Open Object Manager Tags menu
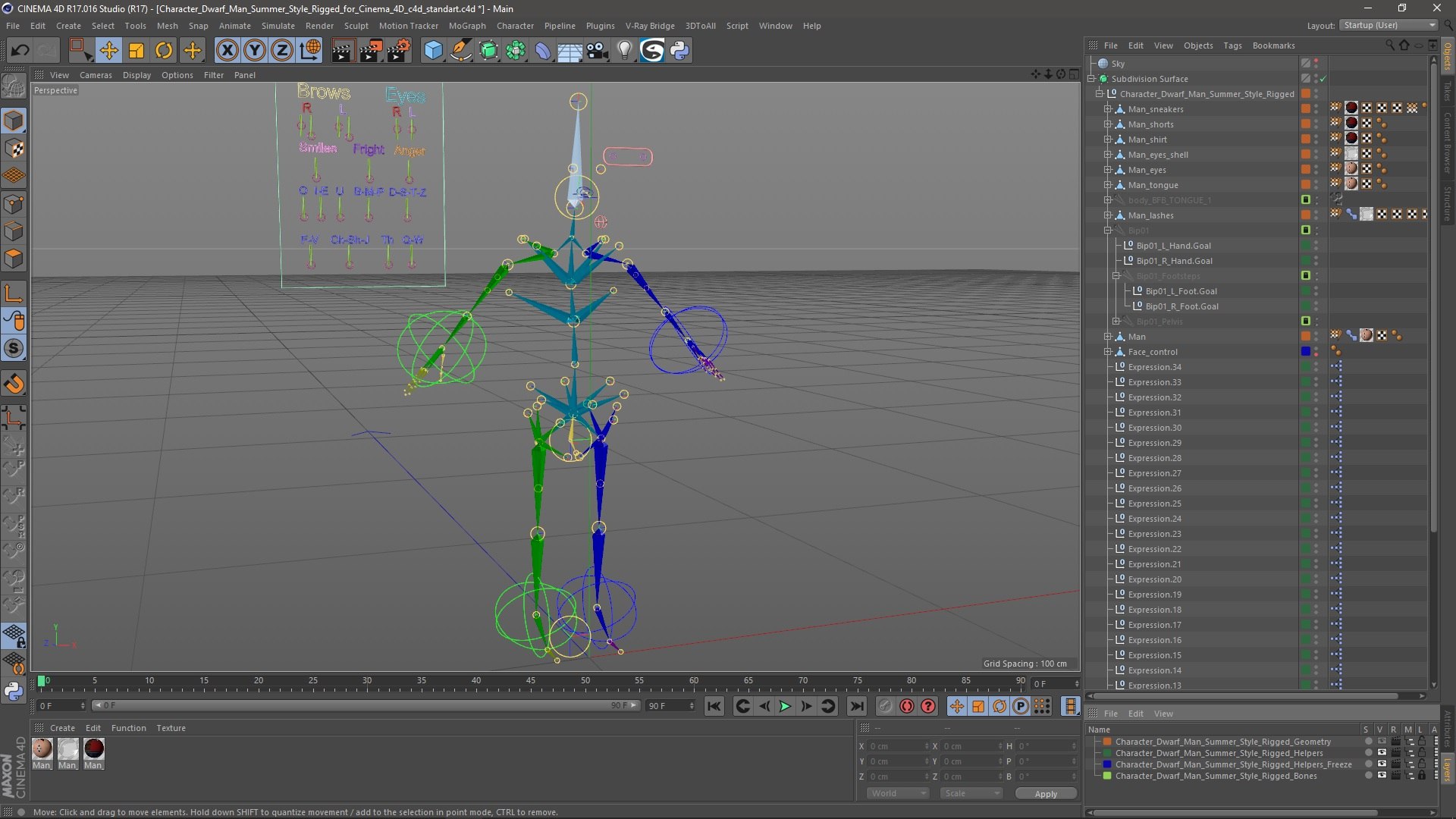The image size is (1456, 819). pyautogui.click(x=1232, y=45)
